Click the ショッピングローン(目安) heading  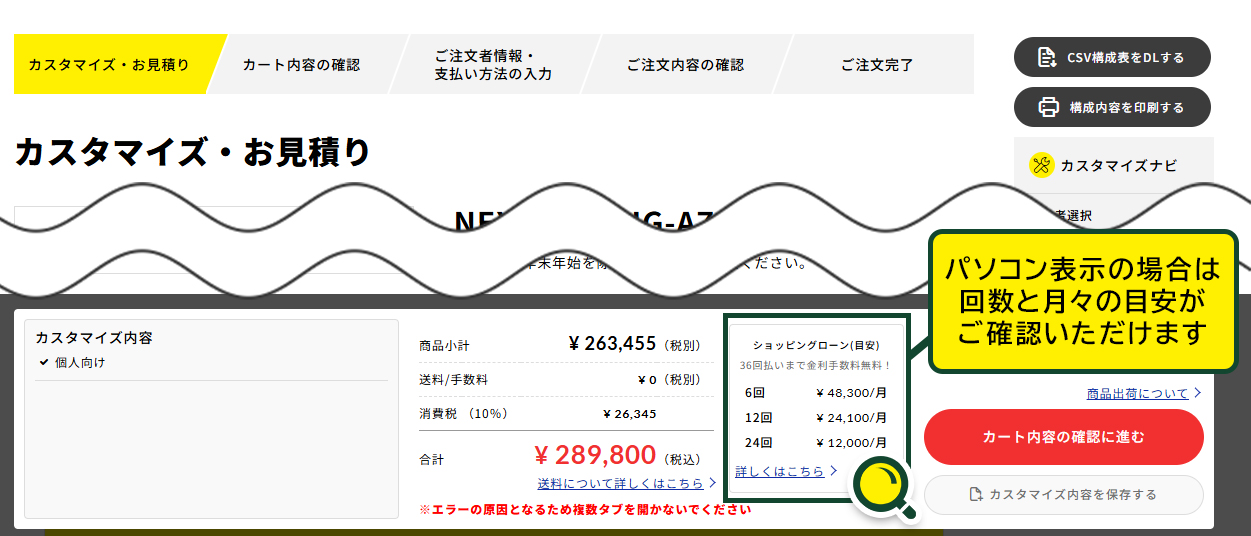point(816,345)
